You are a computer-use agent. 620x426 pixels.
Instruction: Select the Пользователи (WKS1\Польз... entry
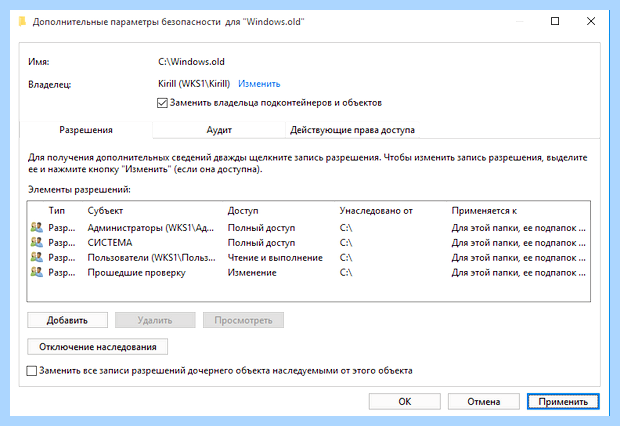pyautogui.click(x=308, y=257)
